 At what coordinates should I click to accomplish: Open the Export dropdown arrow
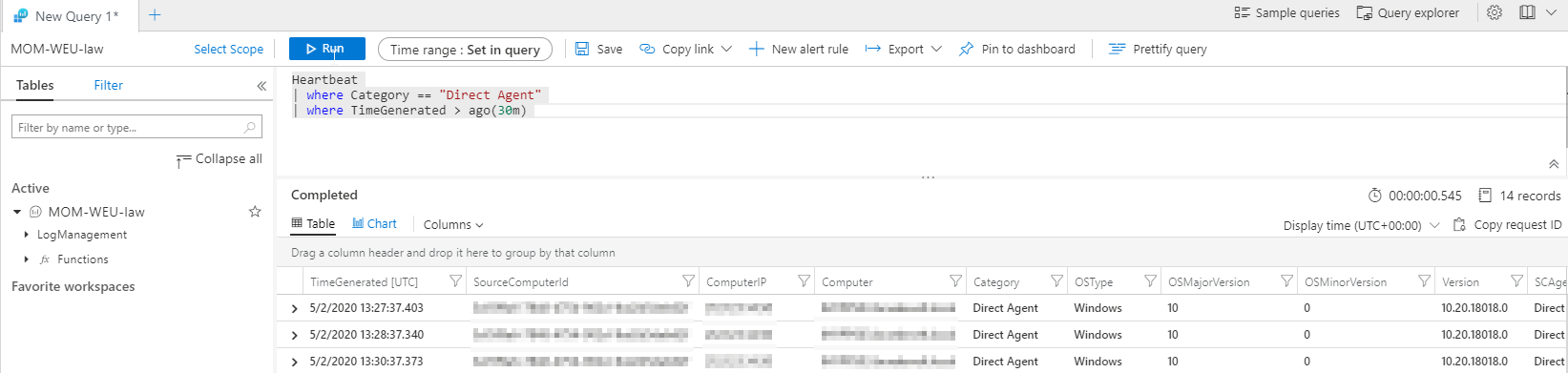click(936, 49)
